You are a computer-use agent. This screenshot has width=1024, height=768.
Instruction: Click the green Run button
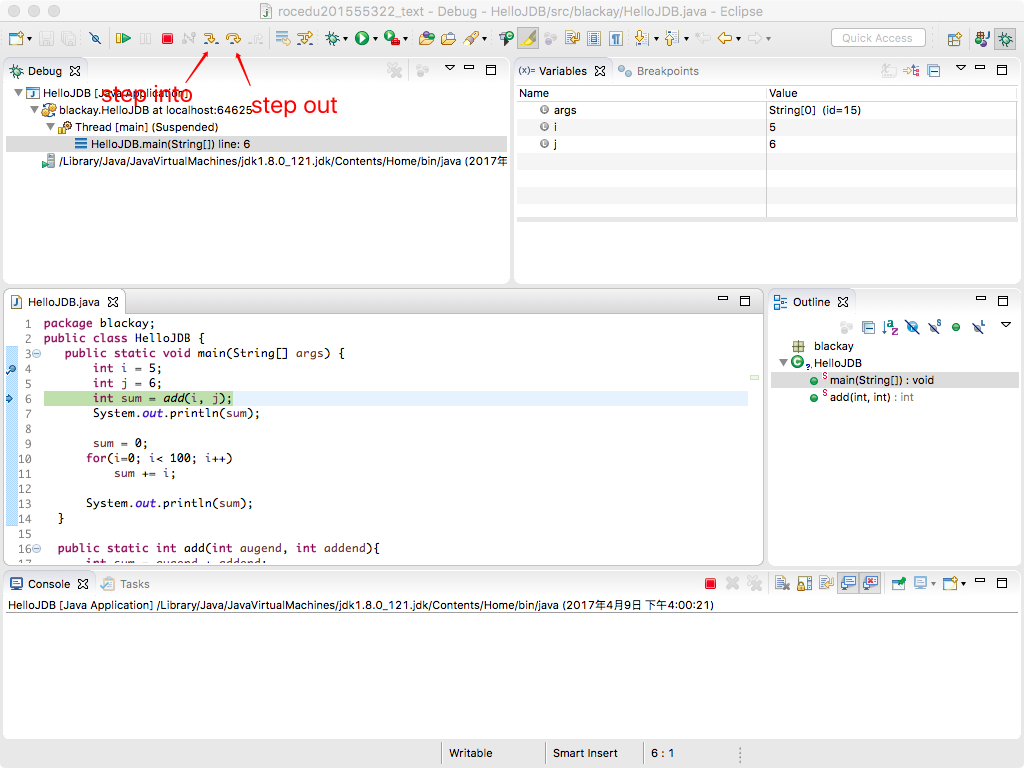(362, 39)
